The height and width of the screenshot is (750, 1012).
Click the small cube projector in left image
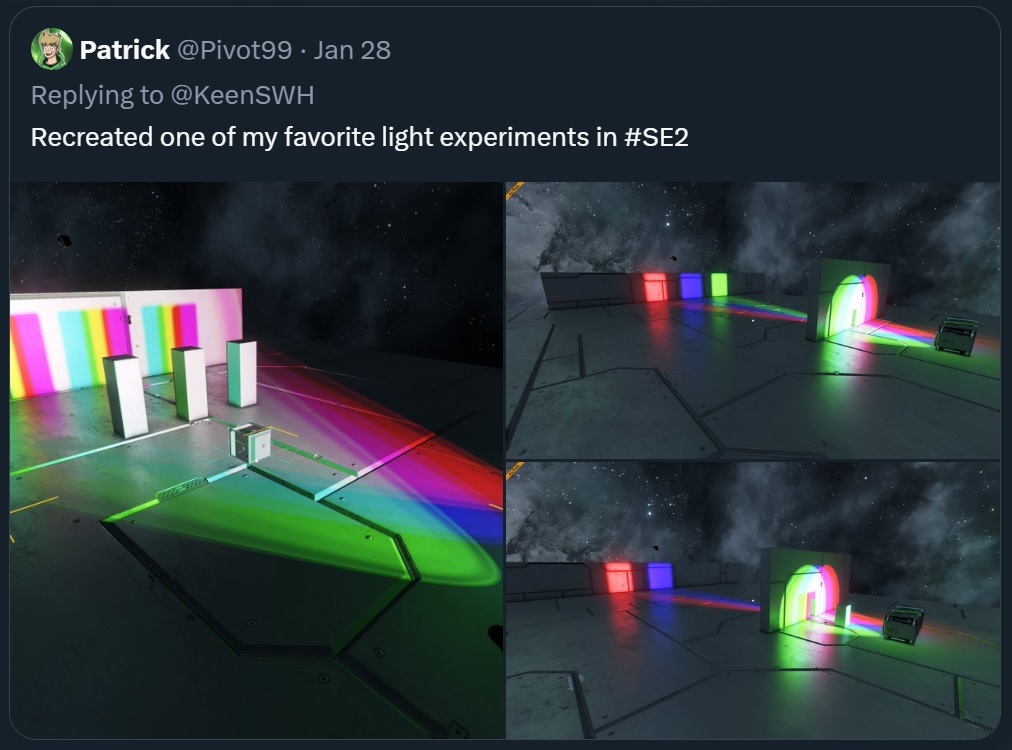tap(250, 443)
